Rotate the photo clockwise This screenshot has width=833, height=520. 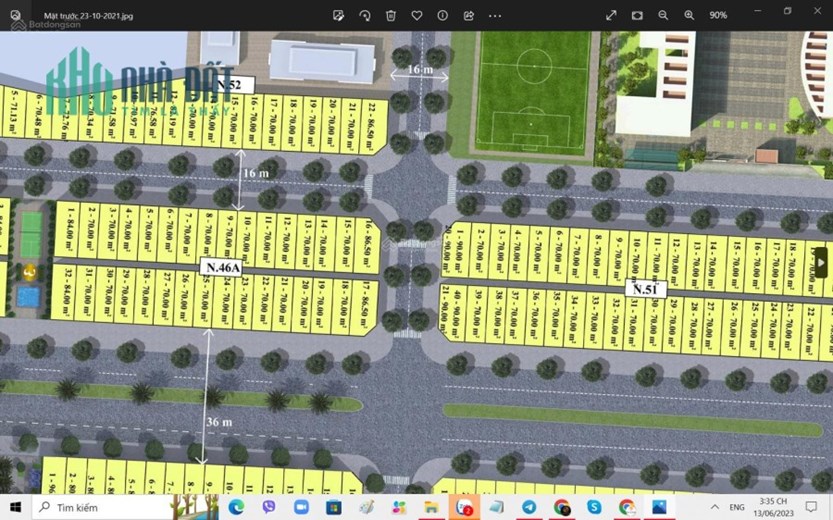(x=364, y=15)
